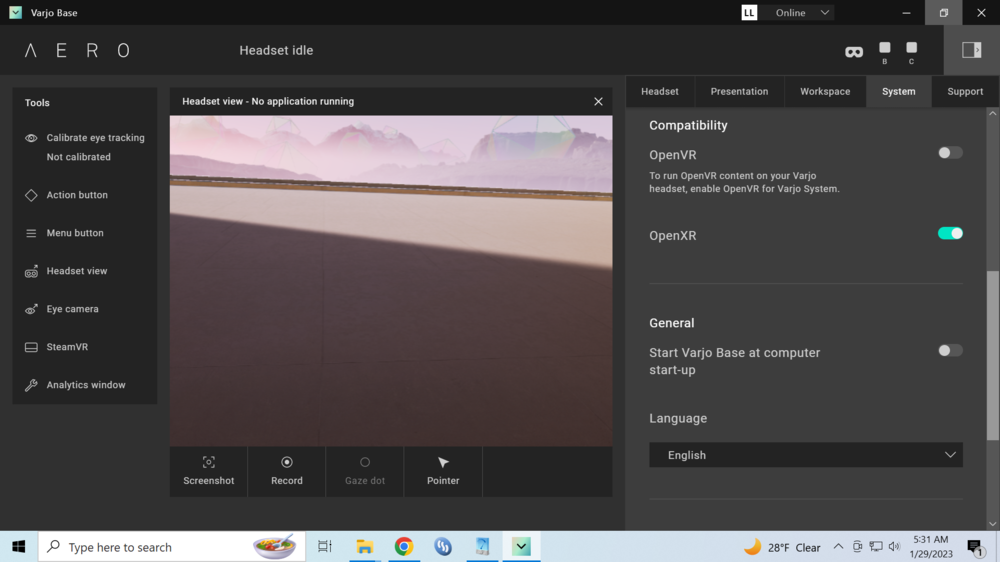The height and width of the screenshot is (562, 1000).
Task: Click the Action button diamond icon
Action: [31, 195]
